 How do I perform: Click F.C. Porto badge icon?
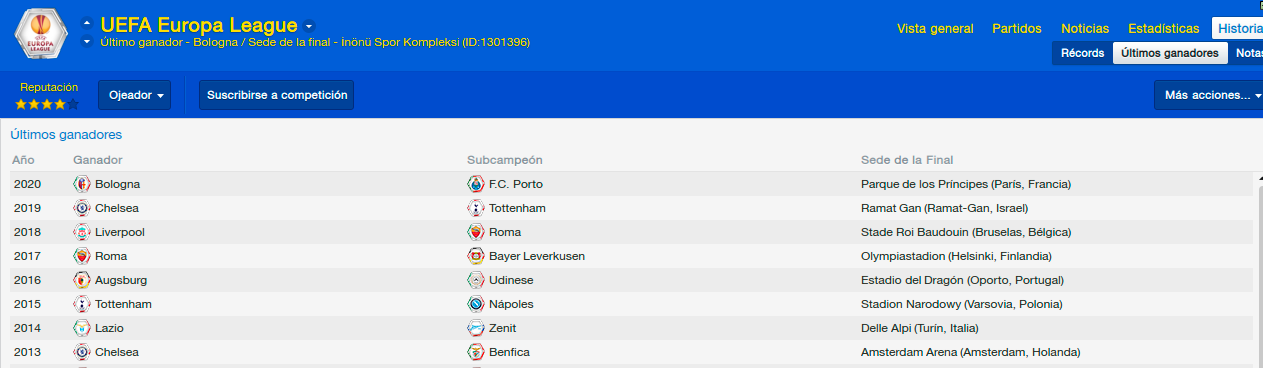click(x=476, y=184)
